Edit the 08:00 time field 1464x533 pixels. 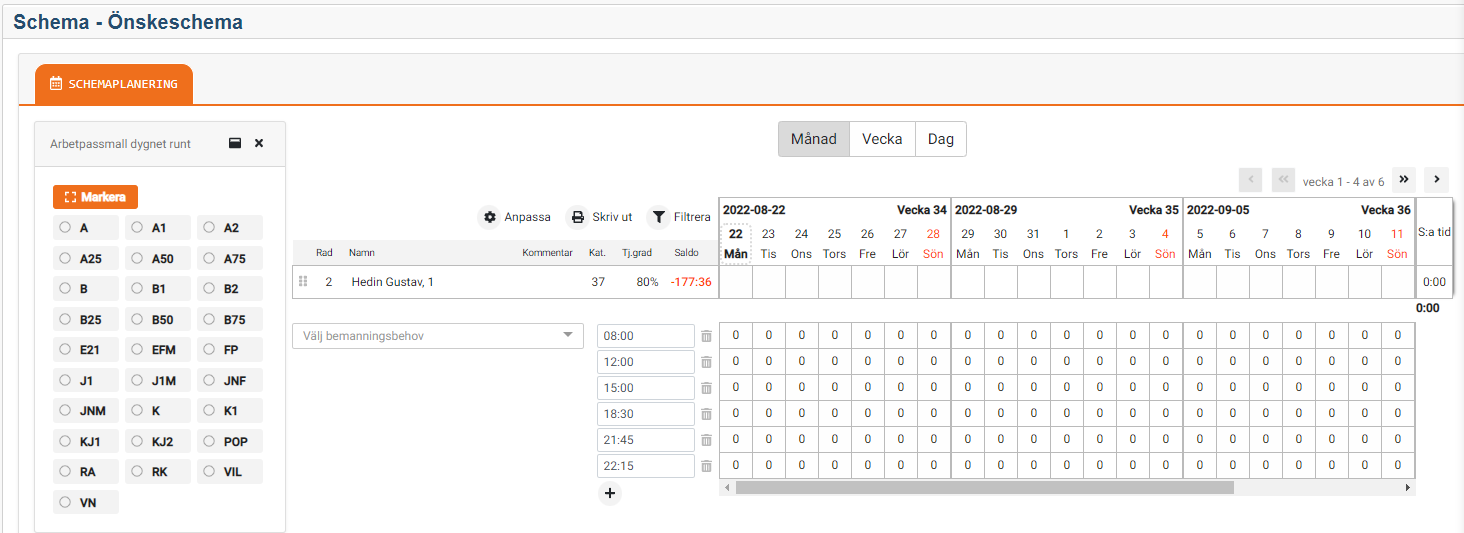[x=645, y=336]
